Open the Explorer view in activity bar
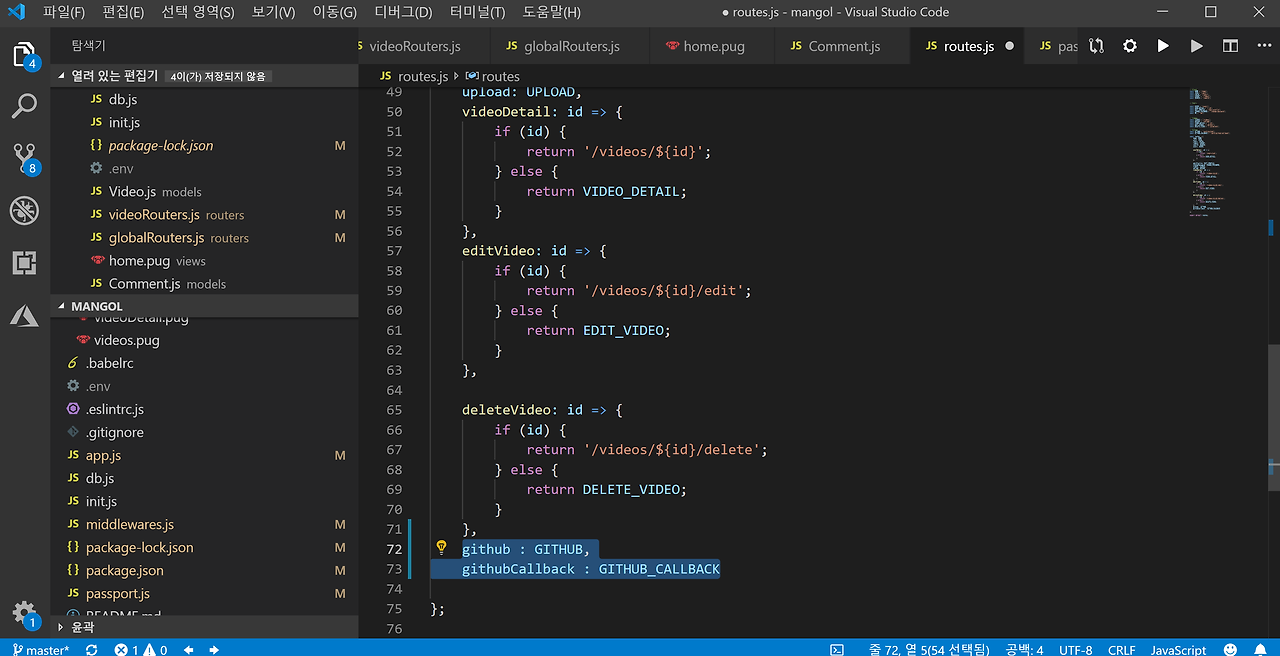This screenshot has height=656, width=1280. coord(24,54)
